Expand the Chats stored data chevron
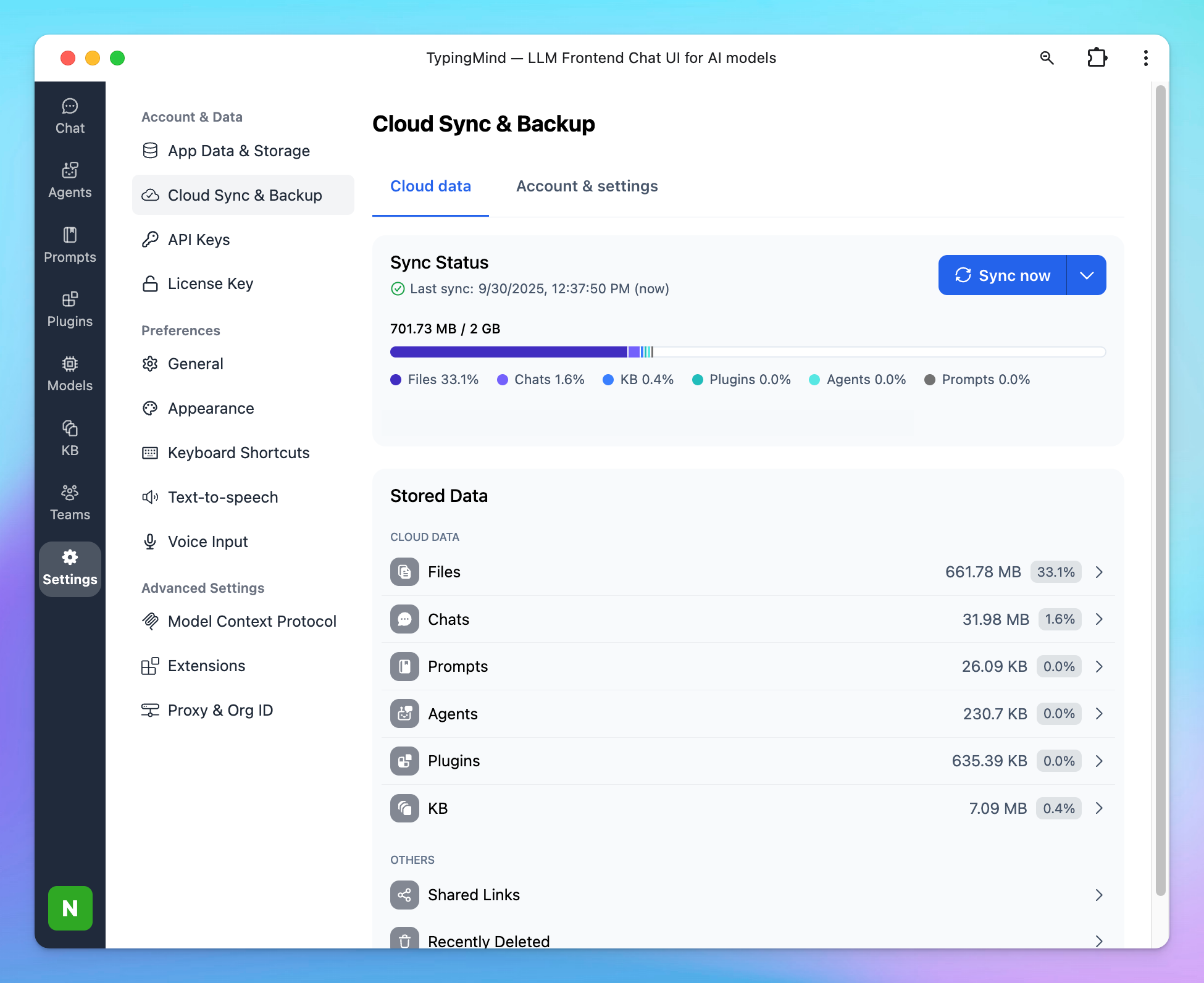 (1098, 619)
